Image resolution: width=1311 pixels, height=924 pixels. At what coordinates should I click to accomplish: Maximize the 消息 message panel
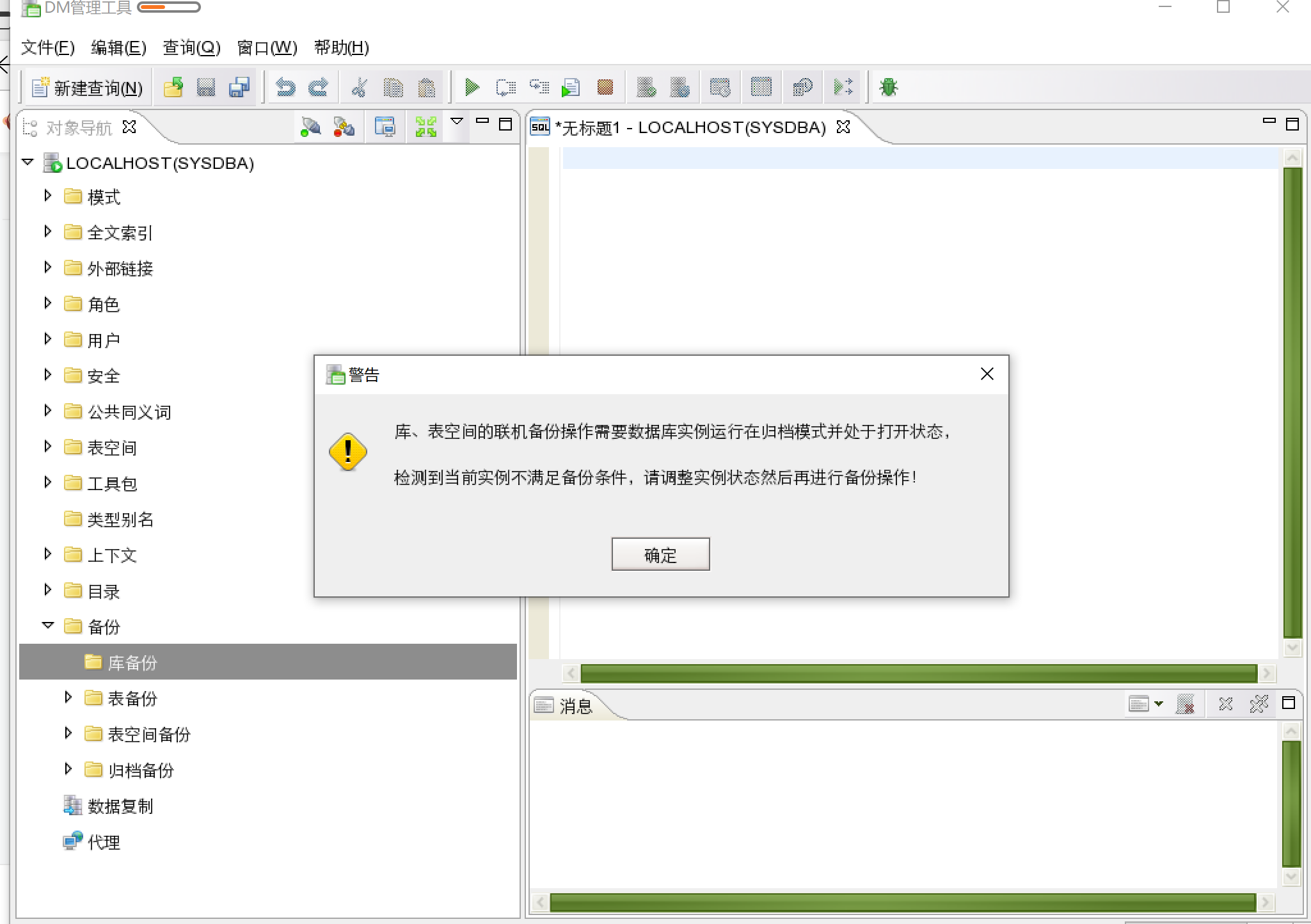pyautogui.click(x=1289, y=703)
